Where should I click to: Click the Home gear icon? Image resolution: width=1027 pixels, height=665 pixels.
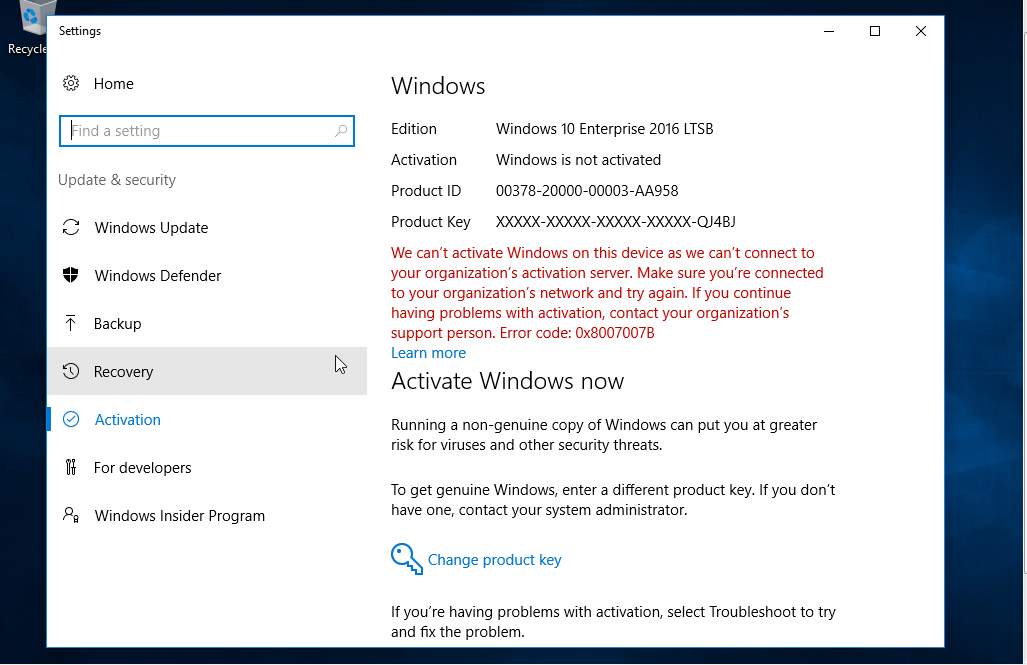coord(71,83)
